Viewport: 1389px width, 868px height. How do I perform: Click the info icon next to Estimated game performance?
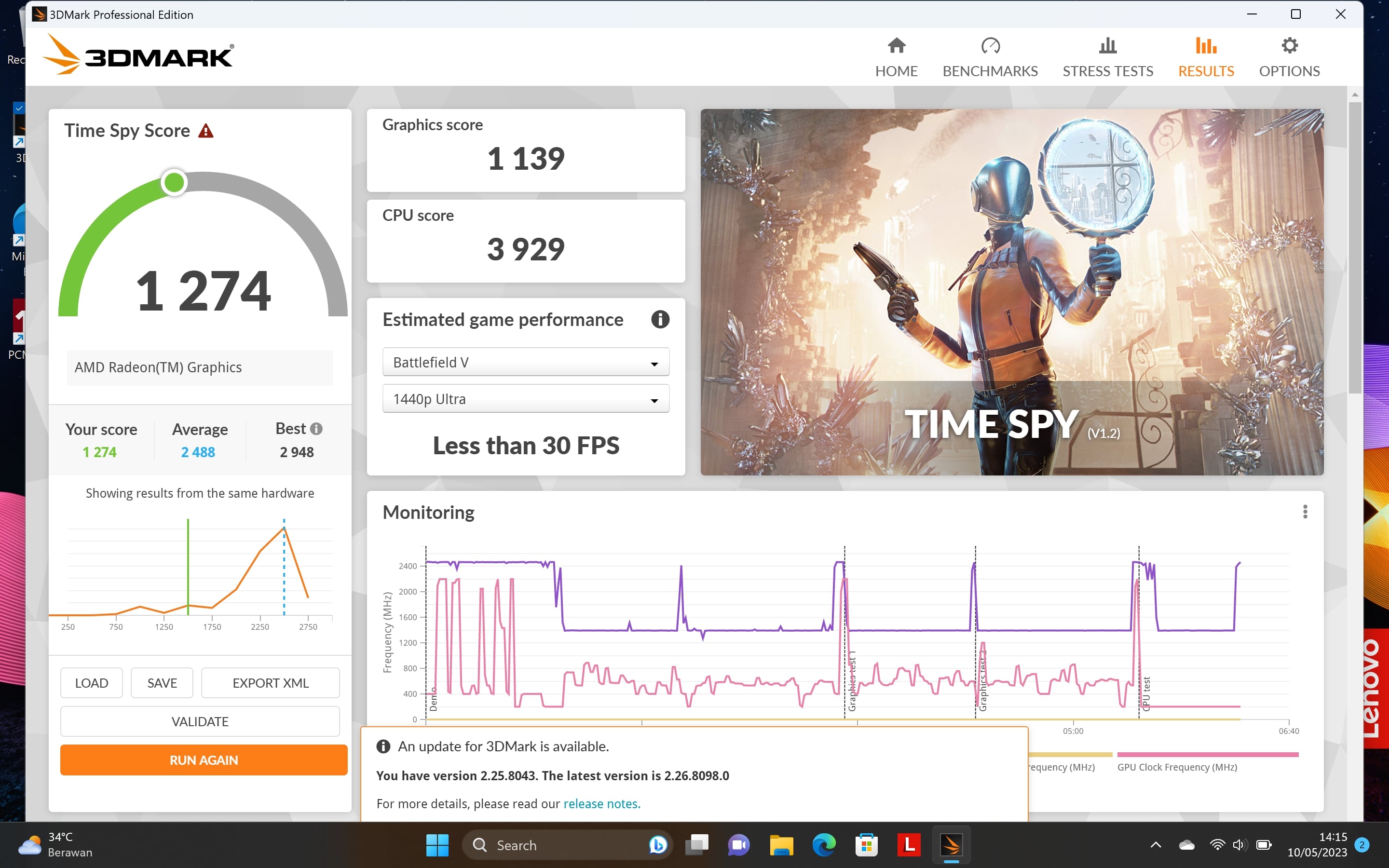[x=660, y=320]
